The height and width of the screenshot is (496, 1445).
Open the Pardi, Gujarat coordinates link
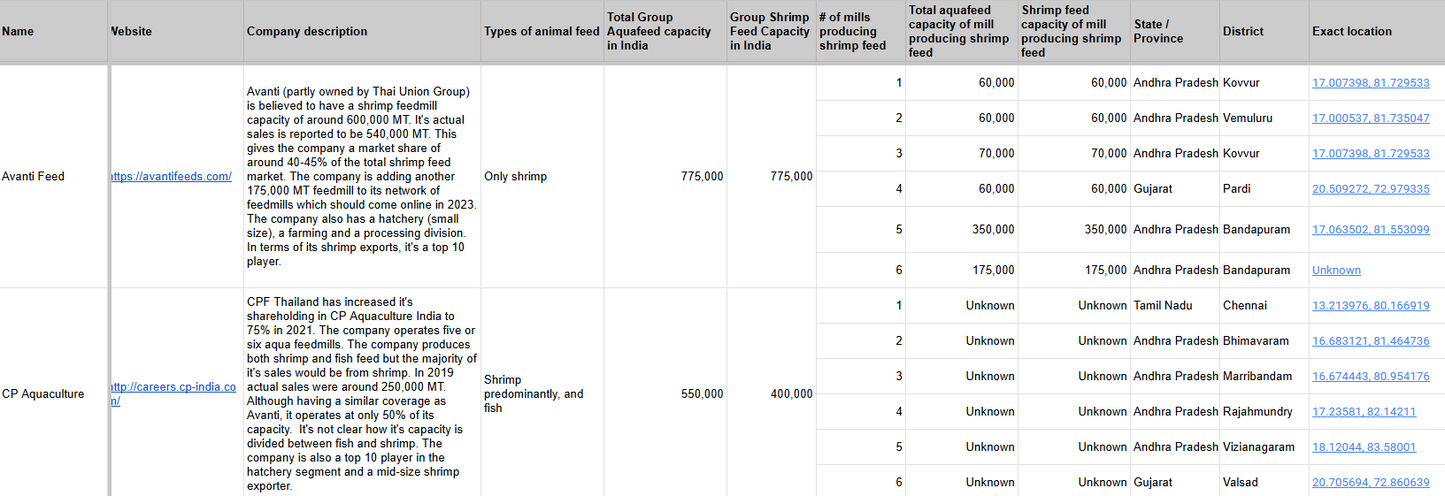(1370, 189)
